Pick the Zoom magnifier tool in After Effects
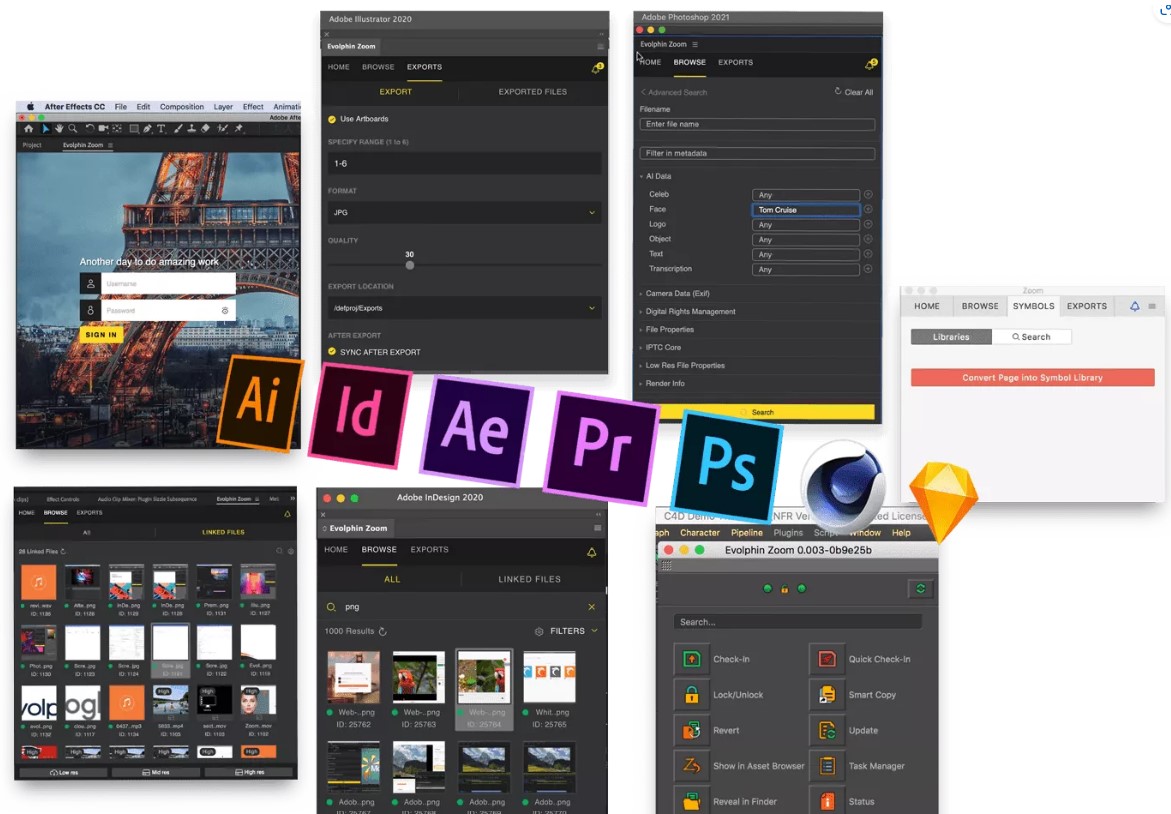Screen dimensions: 1171x814 coord(73,128)
